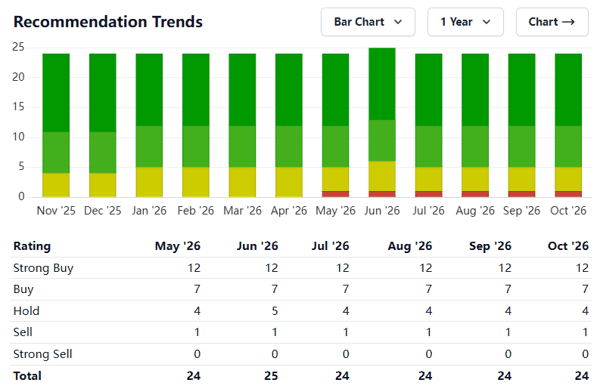
Task: Click the red Sell segment of May '26 bar
Action: click(336, 194)
